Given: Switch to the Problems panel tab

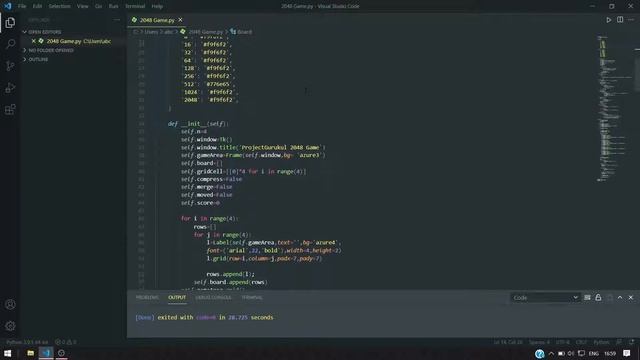Looking at the screenshot, I should [147, 298].
